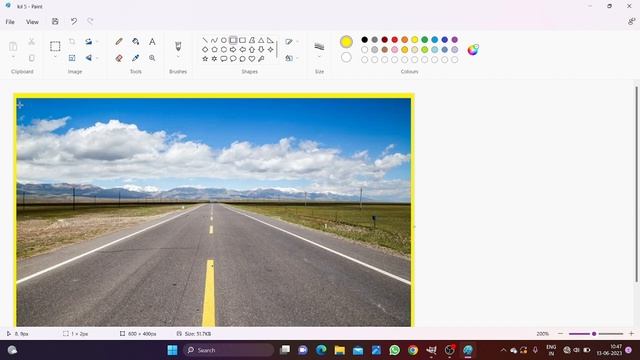Expand the Selection tool dropdown arrow
The height and width of the screenshot is (360, 640).
point(55,57)
